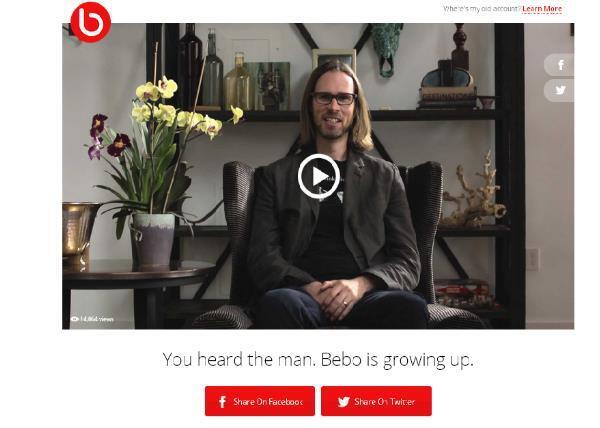Viewport: 600px width, 428px height.
Task: Click the purple flower pot in the video
Action: pos(153,240)
